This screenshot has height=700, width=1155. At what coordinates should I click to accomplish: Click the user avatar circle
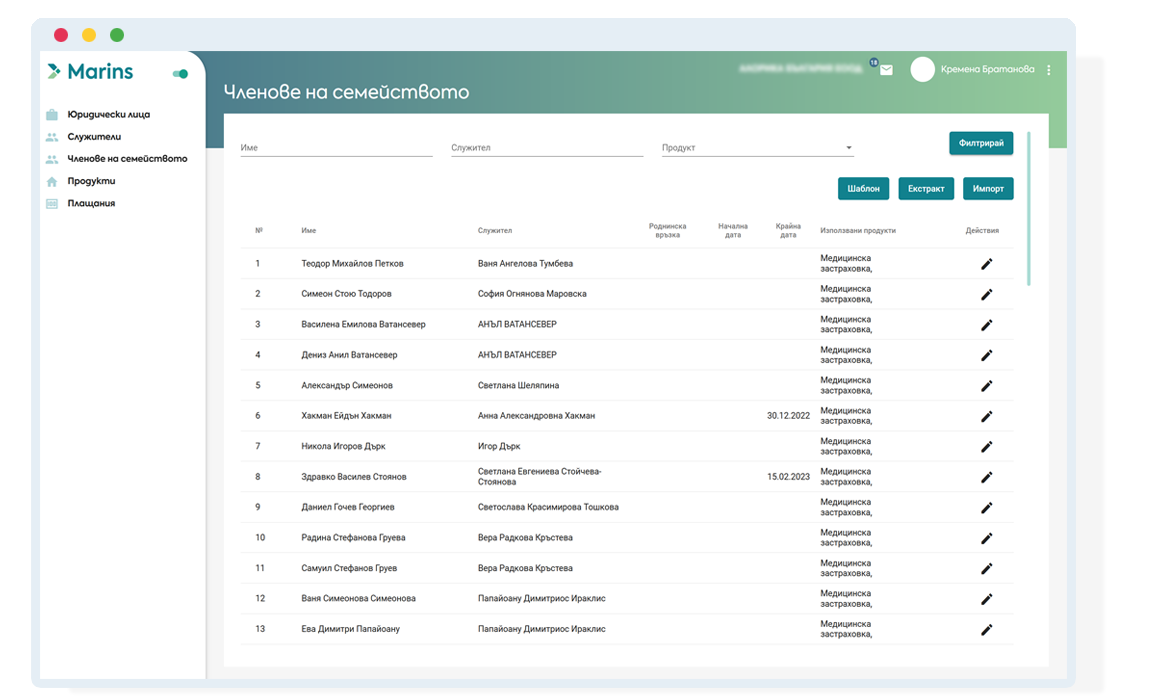922,69
